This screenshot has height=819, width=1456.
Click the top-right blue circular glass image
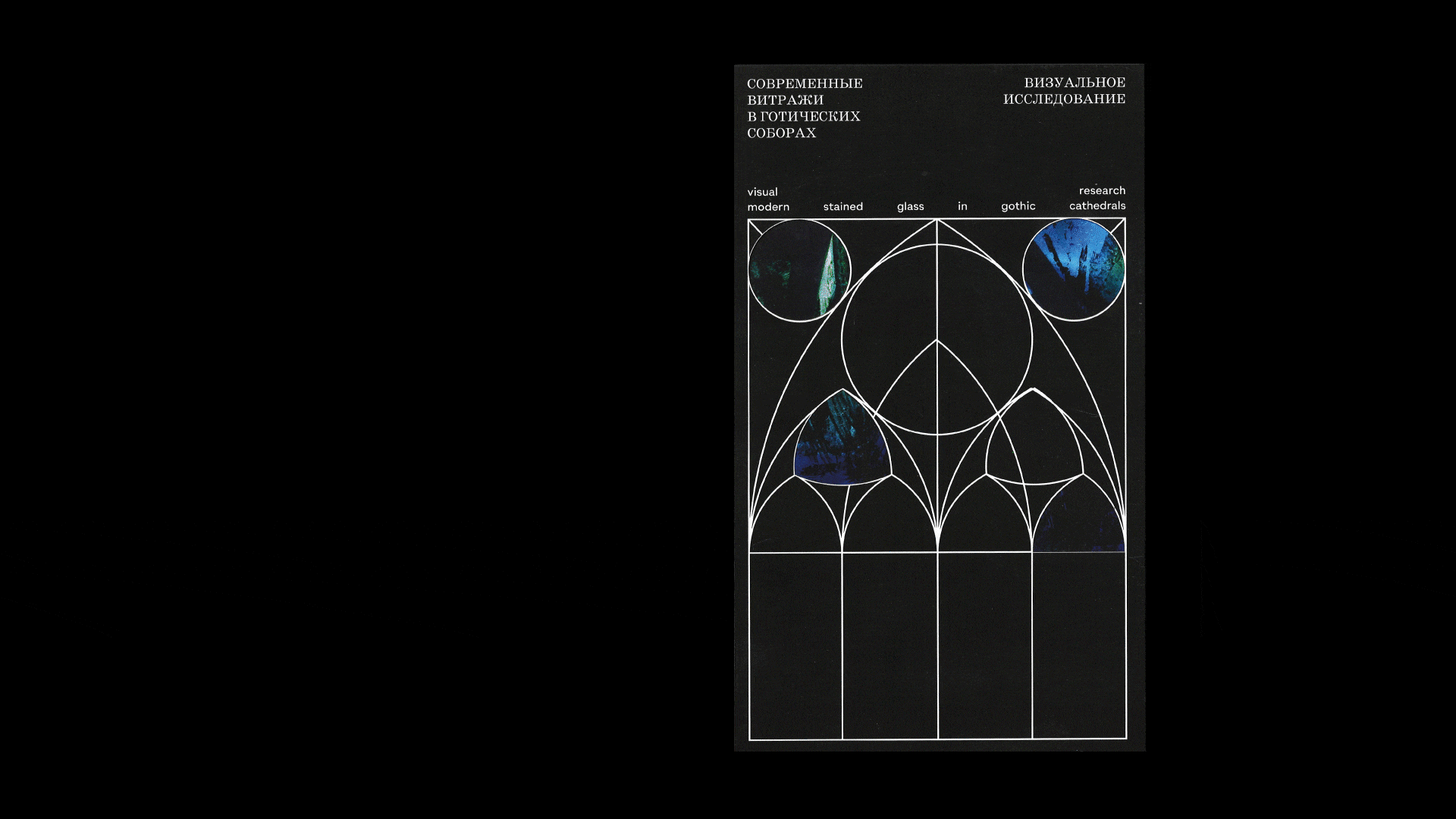1073,270
